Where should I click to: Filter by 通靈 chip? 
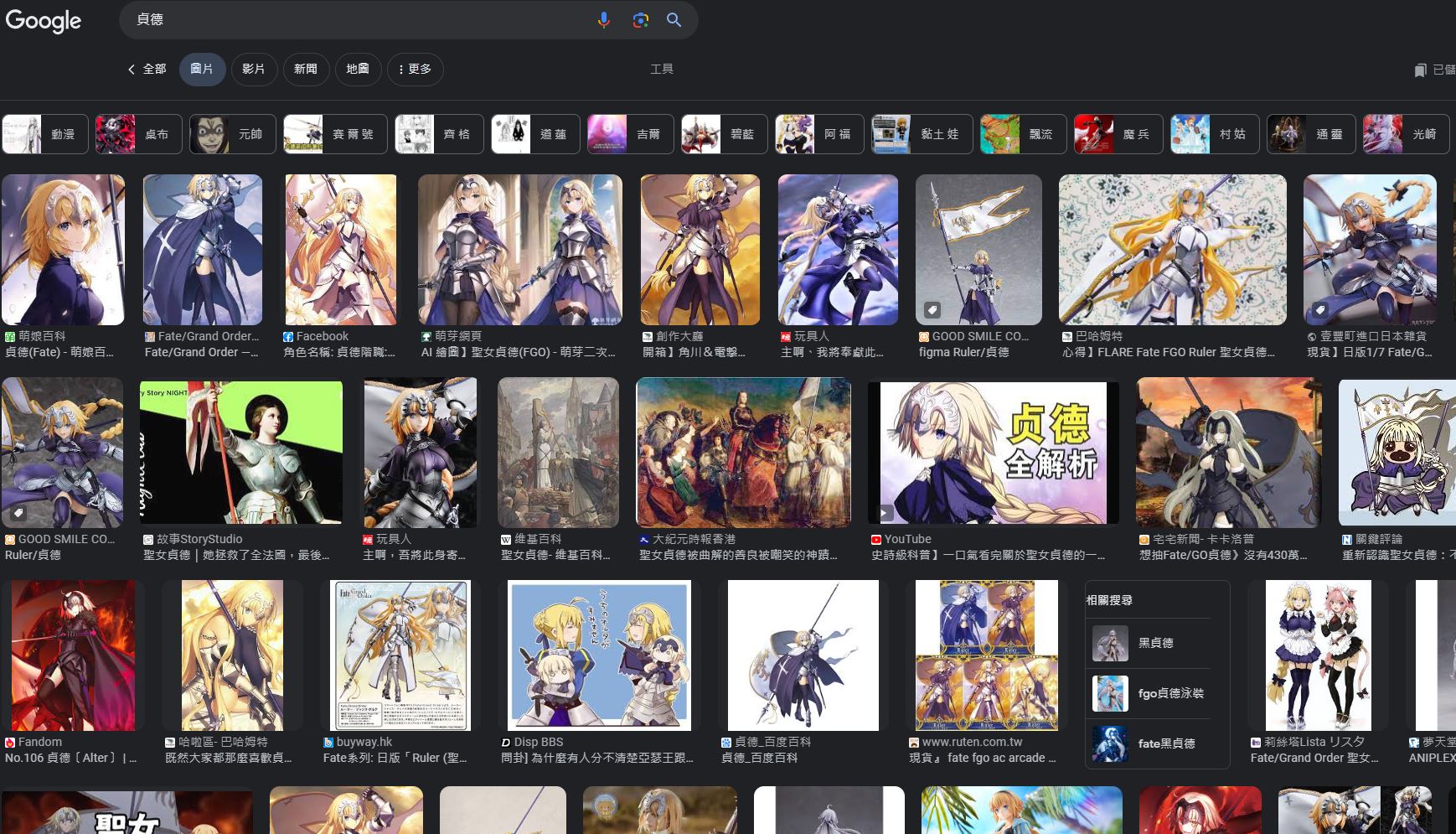(x=1311, y=134)
